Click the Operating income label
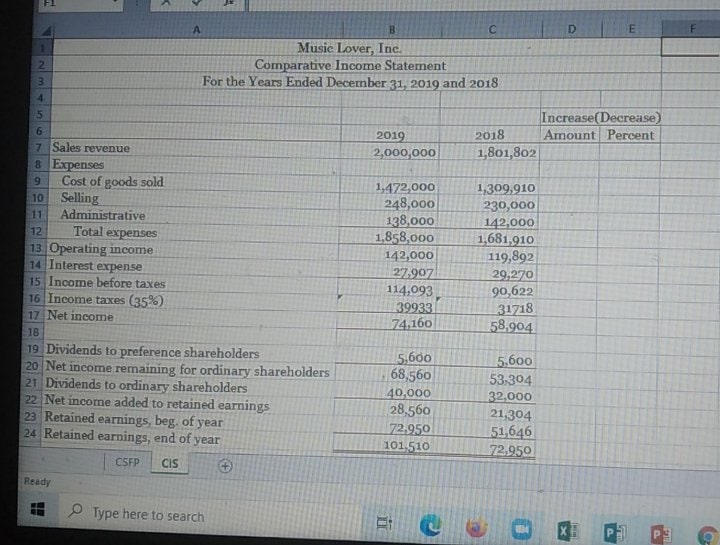This screenshot has height=545, width=720. click(101, 249)
